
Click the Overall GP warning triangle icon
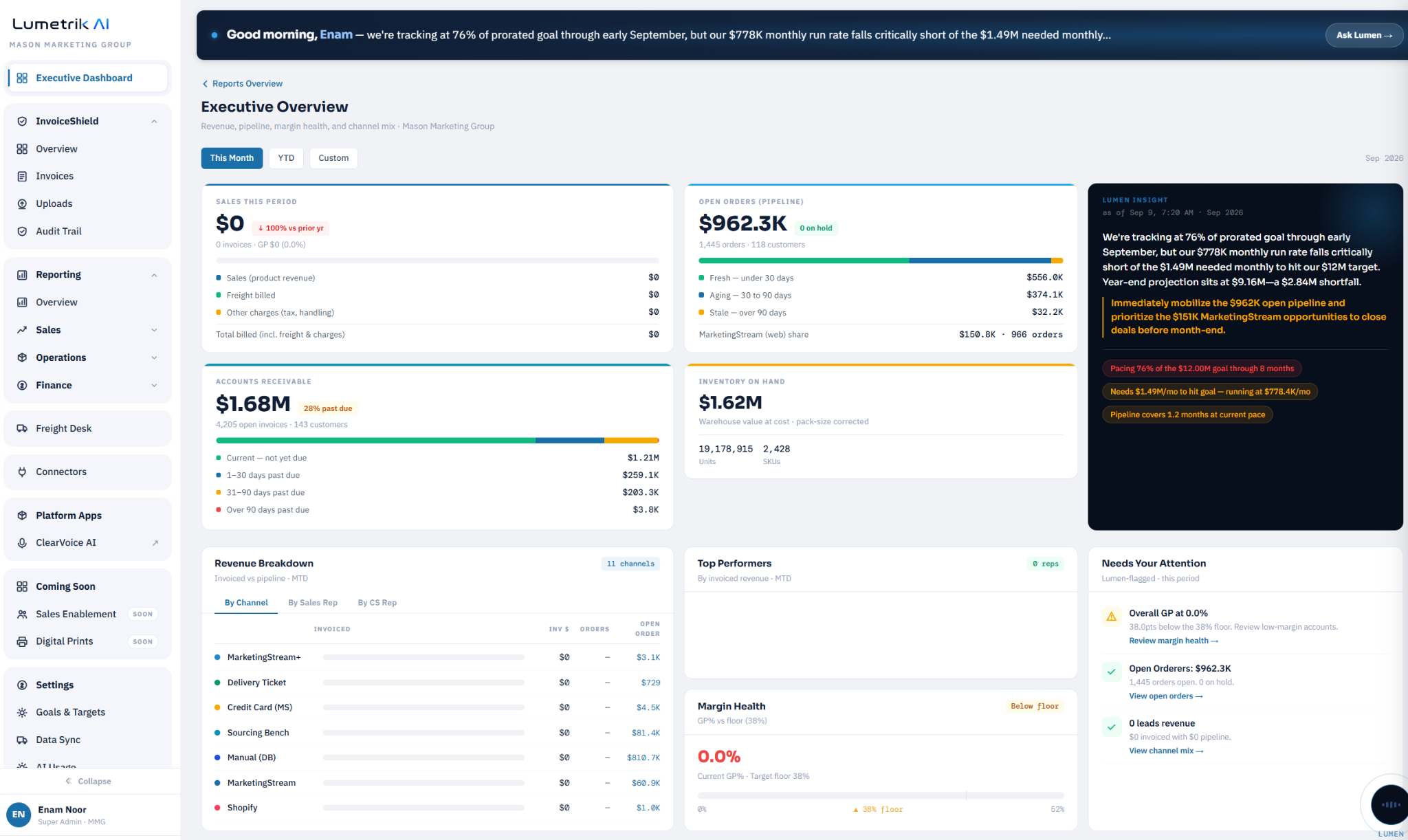(1112, 617)
